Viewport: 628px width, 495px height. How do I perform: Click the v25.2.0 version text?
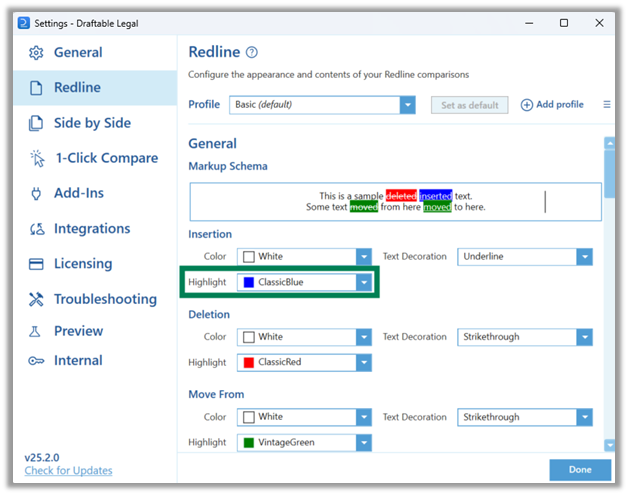[42, 458]
